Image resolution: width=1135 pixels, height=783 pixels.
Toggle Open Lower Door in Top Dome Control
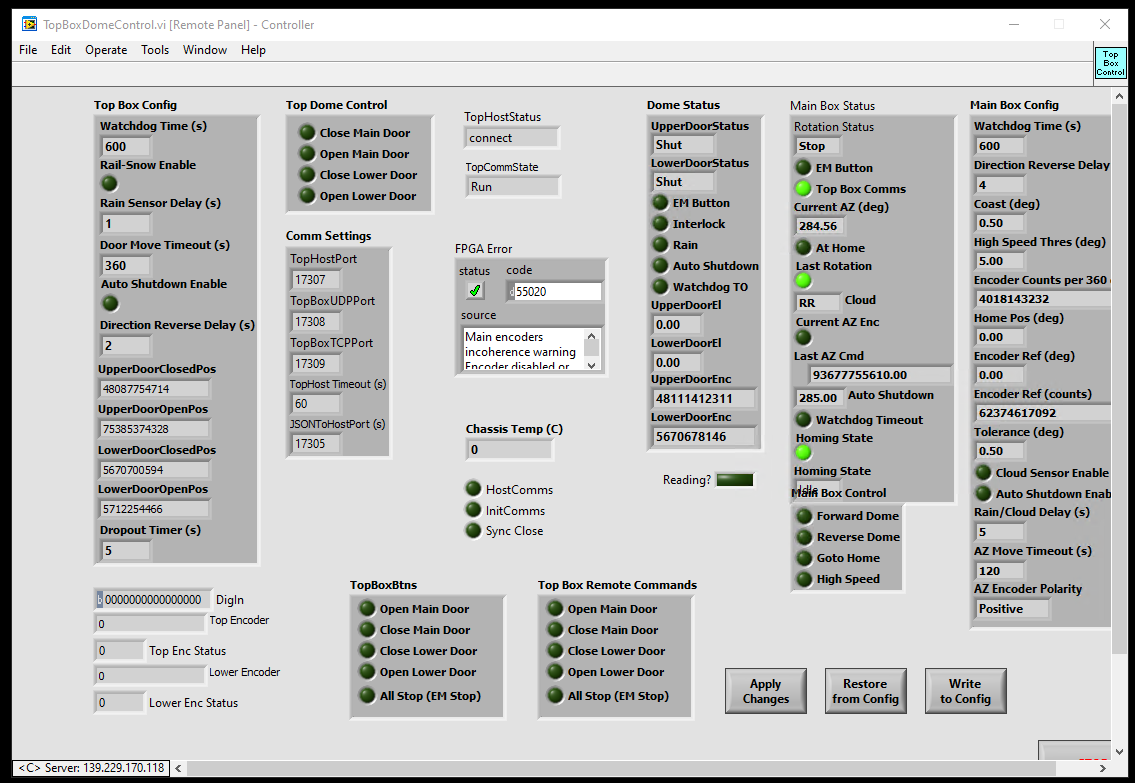(307, 195)
